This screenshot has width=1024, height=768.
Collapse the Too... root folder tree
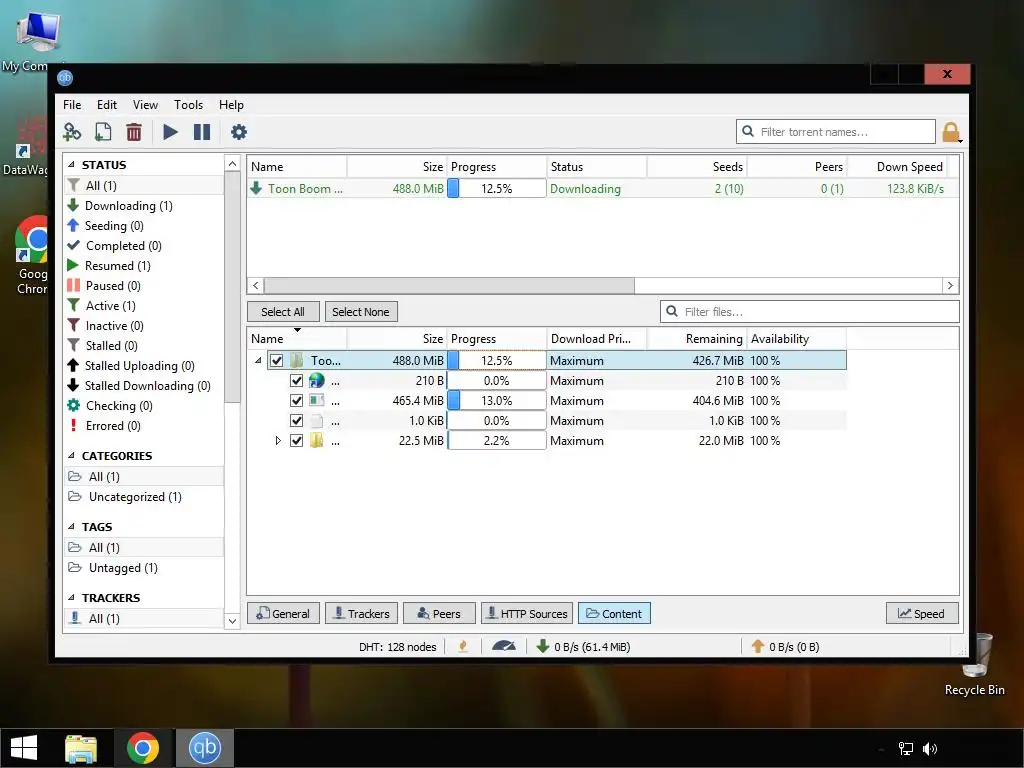point(258,360)
